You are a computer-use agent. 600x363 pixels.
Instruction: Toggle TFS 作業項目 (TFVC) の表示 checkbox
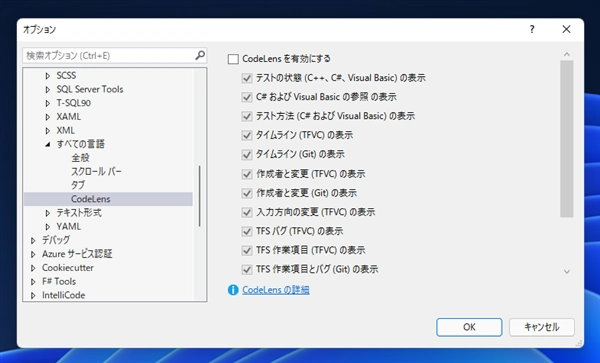(x=247, y=251)
